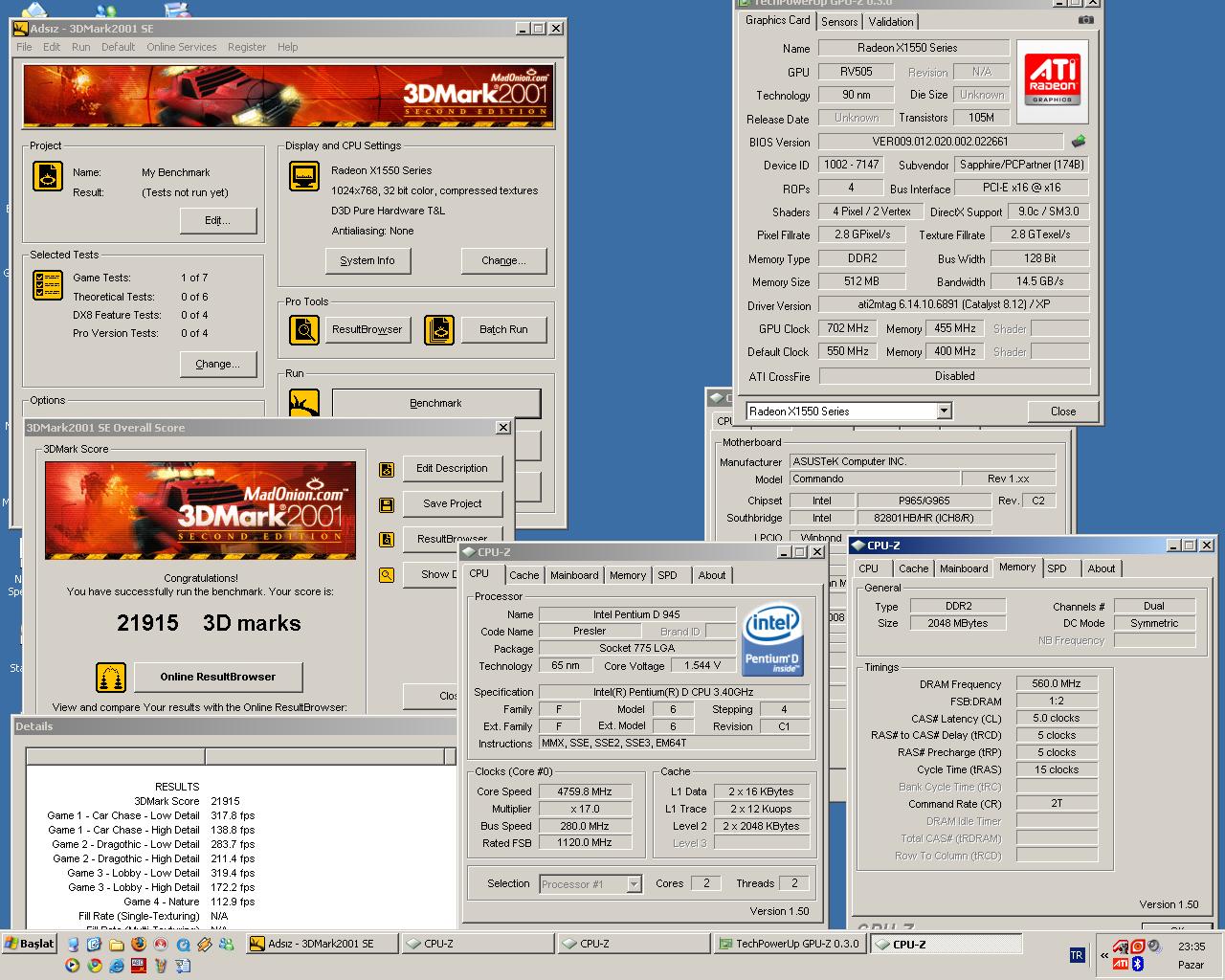Click the icon left of Edit Description
Viewport: 1225px width, 980px height.
387,470
